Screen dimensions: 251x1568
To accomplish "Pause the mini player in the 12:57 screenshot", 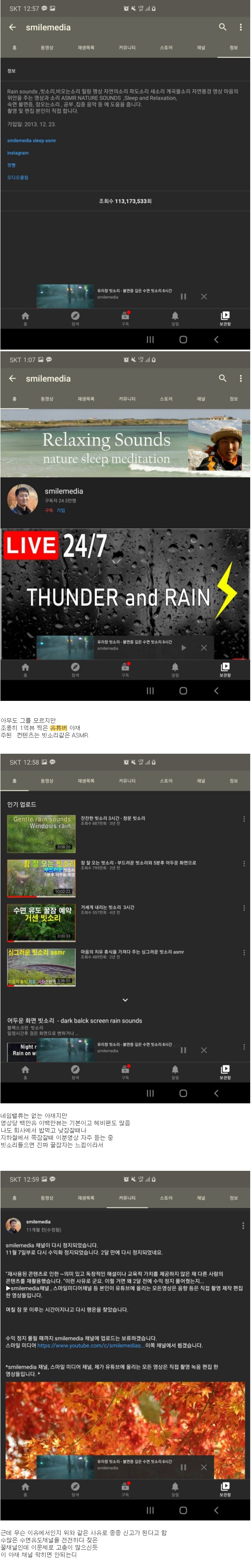I will (183, 296).
